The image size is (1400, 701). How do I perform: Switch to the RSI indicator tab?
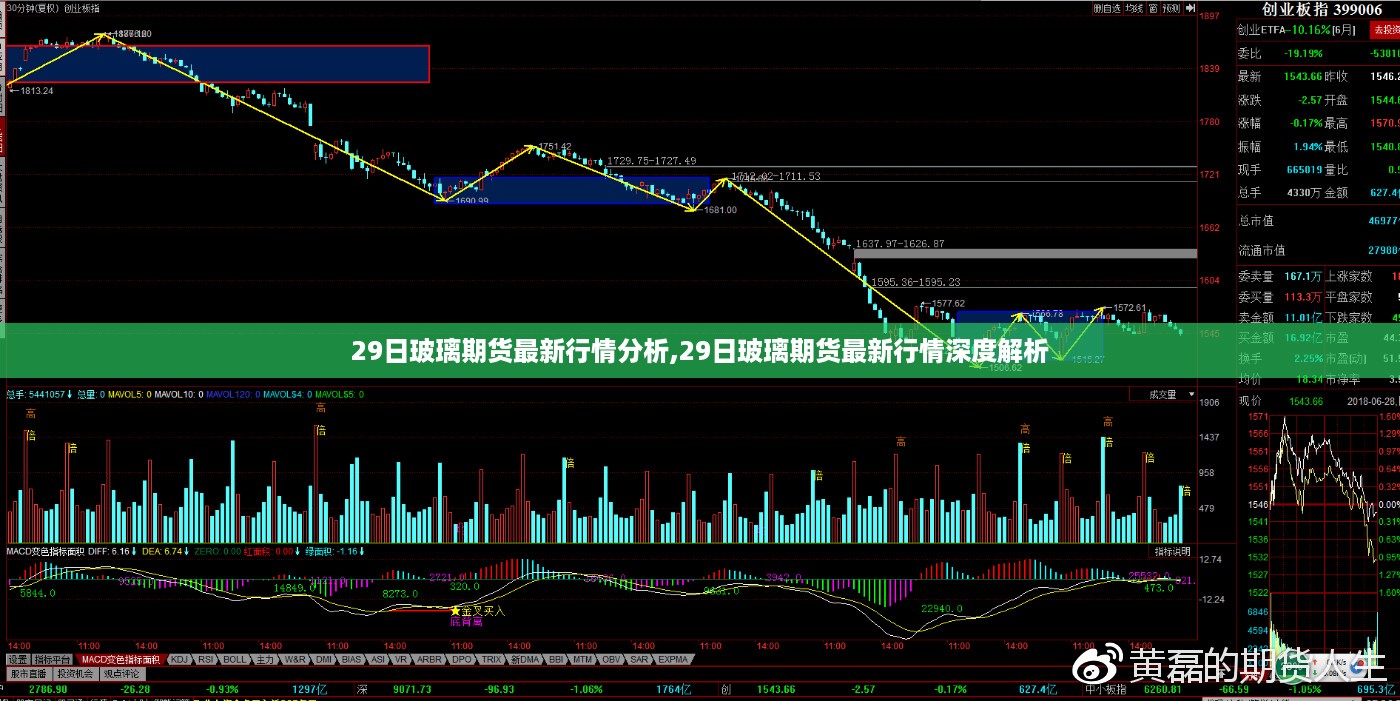(x=208, y=660)
